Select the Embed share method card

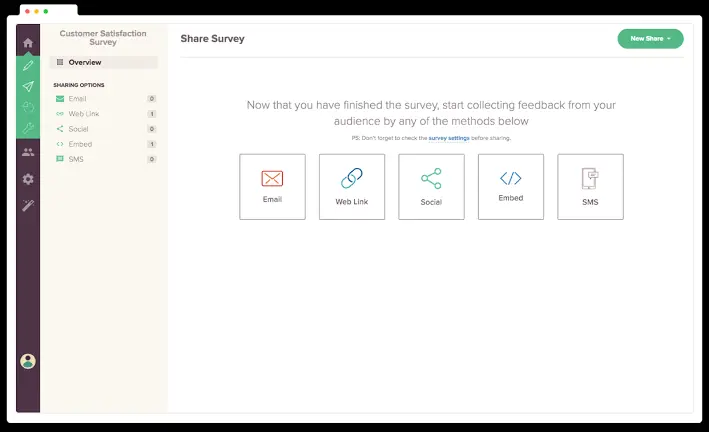click(511, 187)
